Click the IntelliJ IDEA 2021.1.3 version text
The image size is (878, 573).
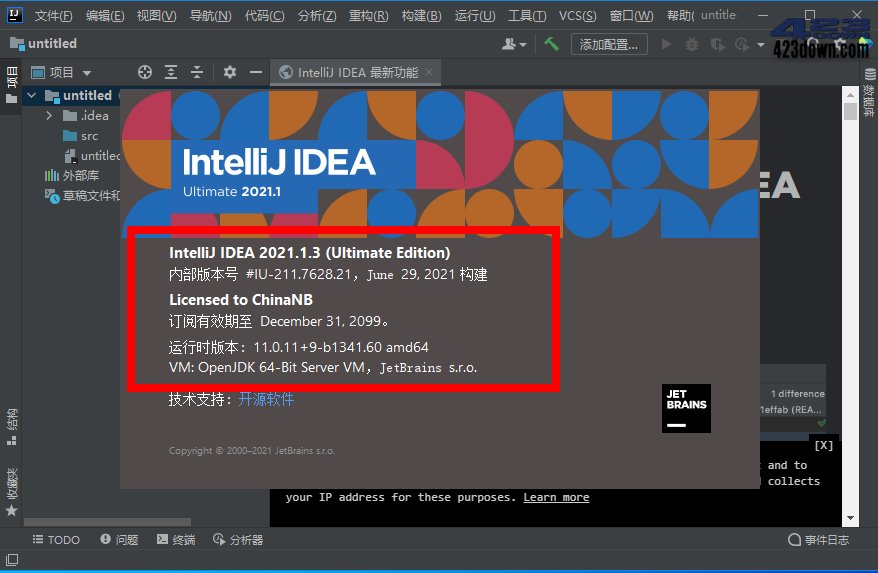click(x=310, y=253)
